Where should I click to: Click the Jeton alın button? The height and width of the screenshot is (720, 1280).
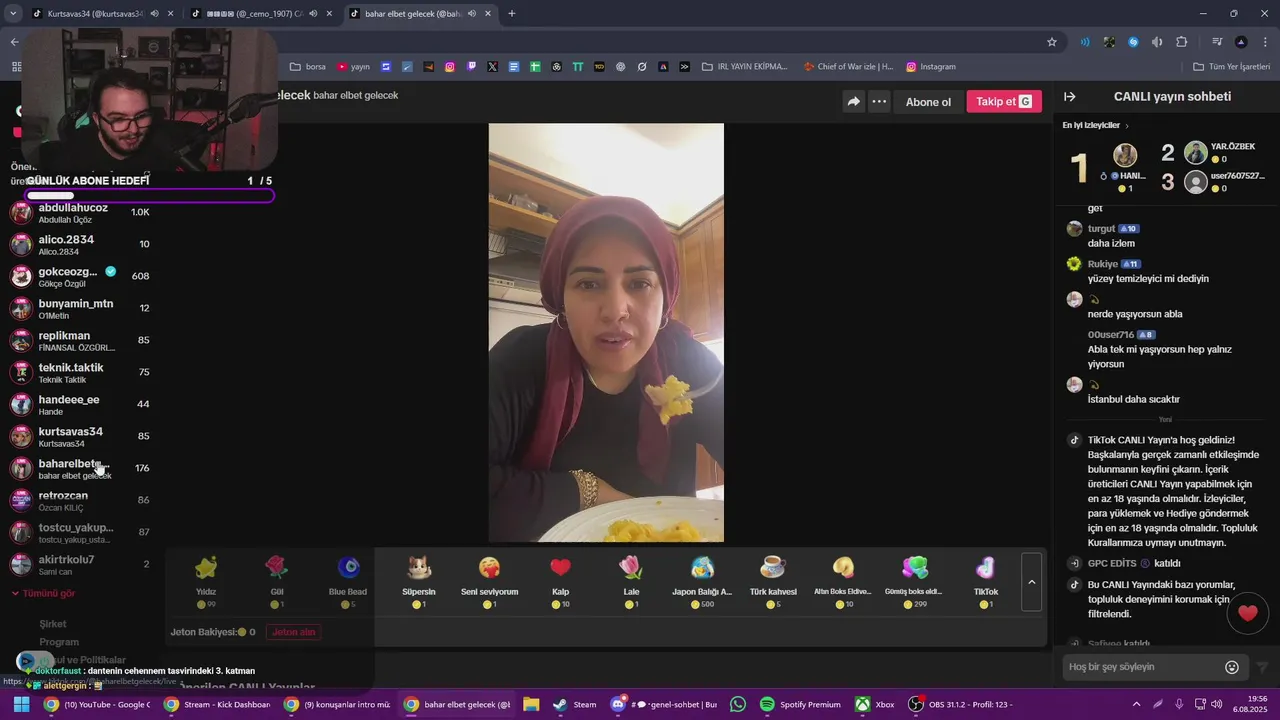tap(294, 632)
